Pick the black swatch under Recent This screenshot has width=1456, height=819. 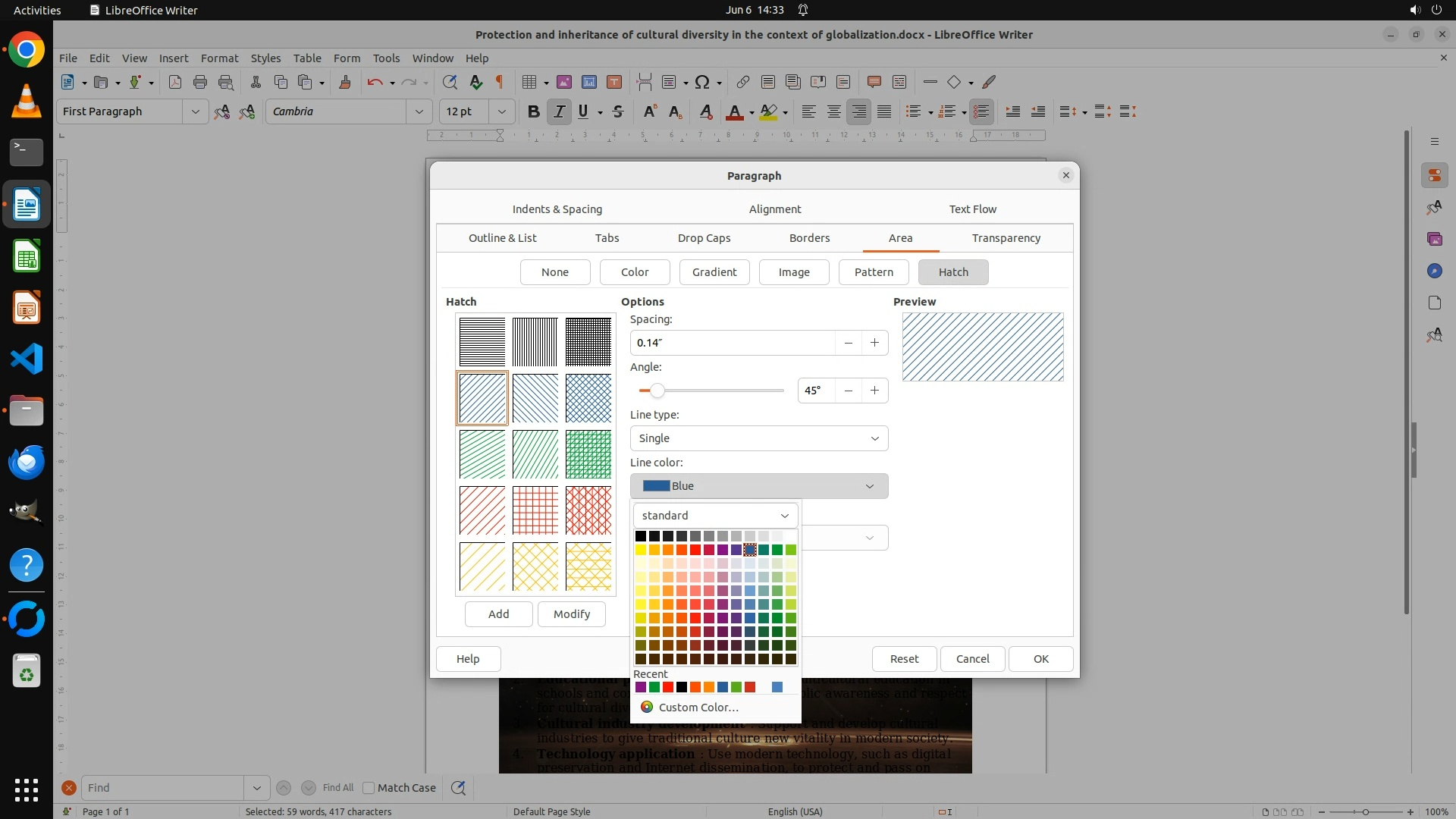pos(682,687)
